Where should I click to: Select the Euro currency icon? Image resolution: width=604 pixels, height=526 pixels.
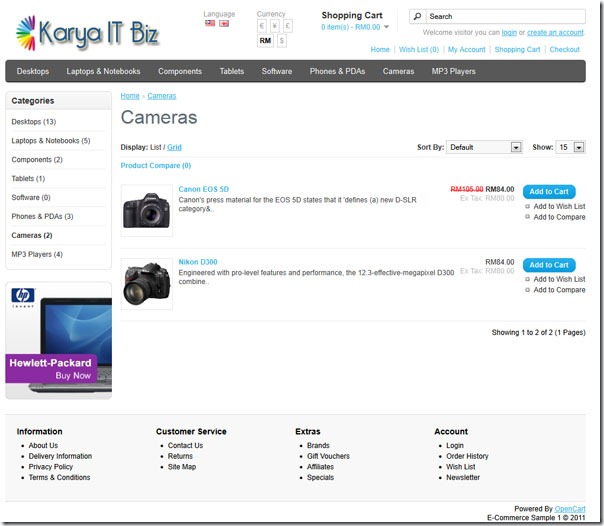[x=262, y=26]
